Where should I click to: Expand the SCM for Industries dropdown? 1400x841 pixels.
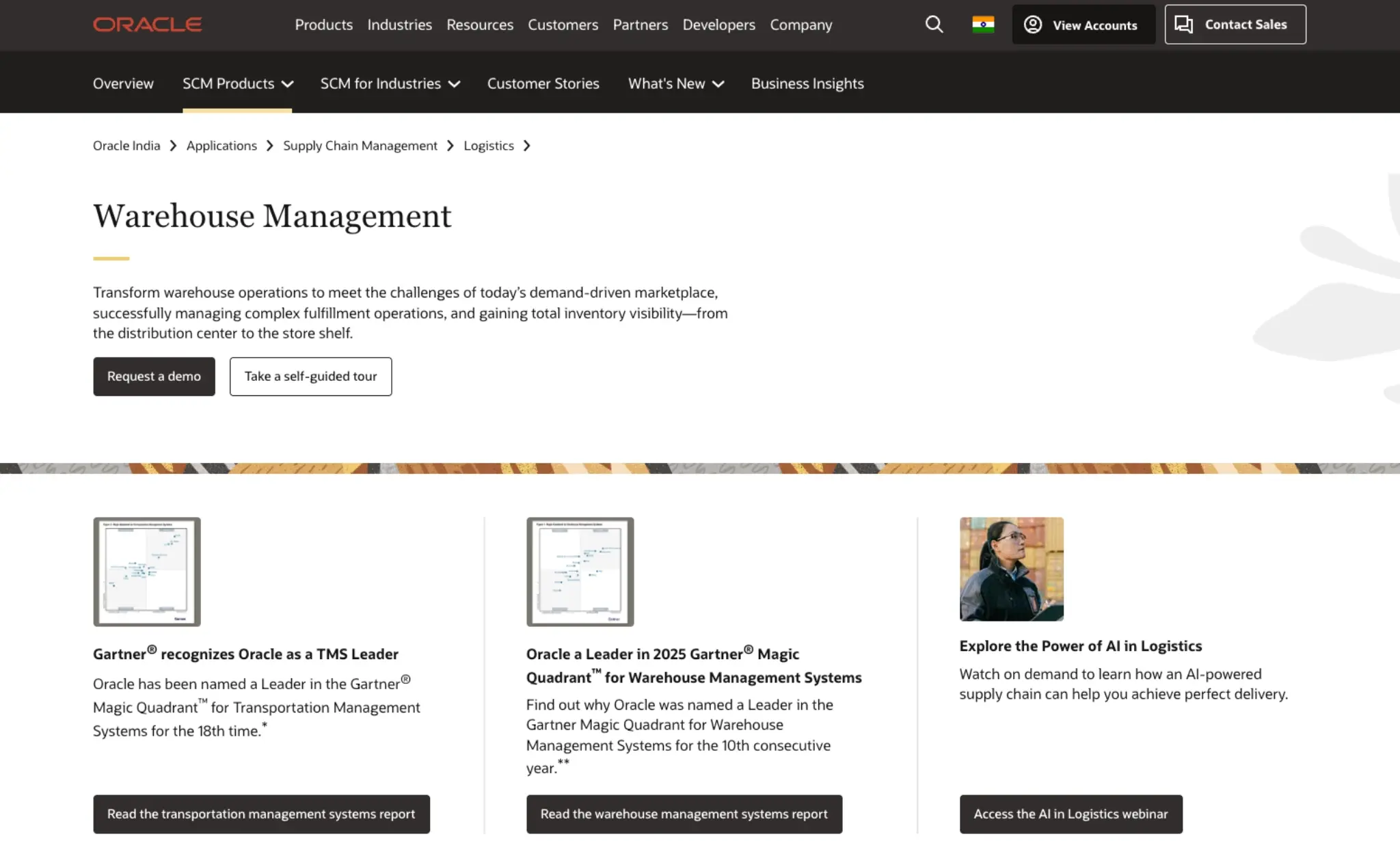pyautogui.click(x=390, y=83)
